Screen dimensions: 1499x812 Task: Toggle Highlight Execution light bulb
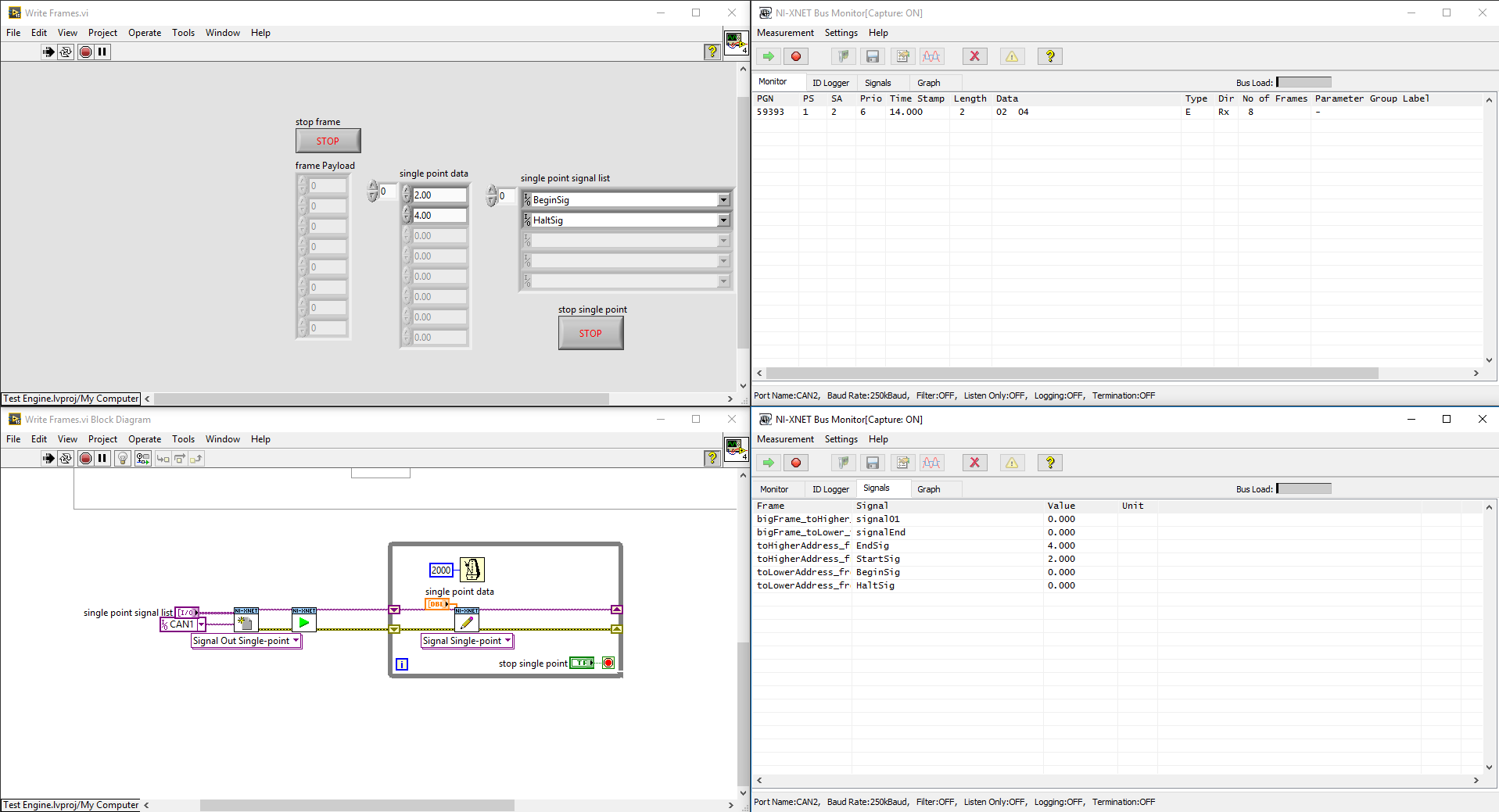122,458
